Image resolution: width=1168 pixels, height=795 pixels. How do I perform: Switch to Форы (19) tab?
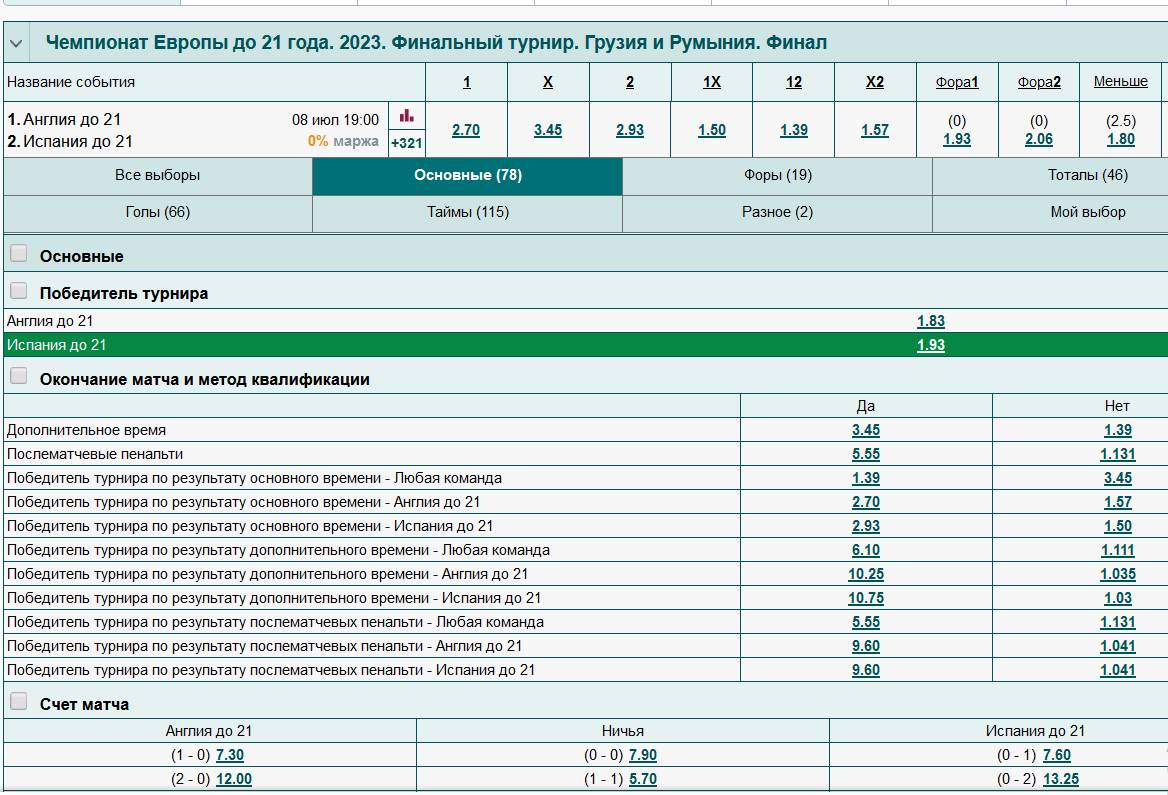[x=777, y=175]
